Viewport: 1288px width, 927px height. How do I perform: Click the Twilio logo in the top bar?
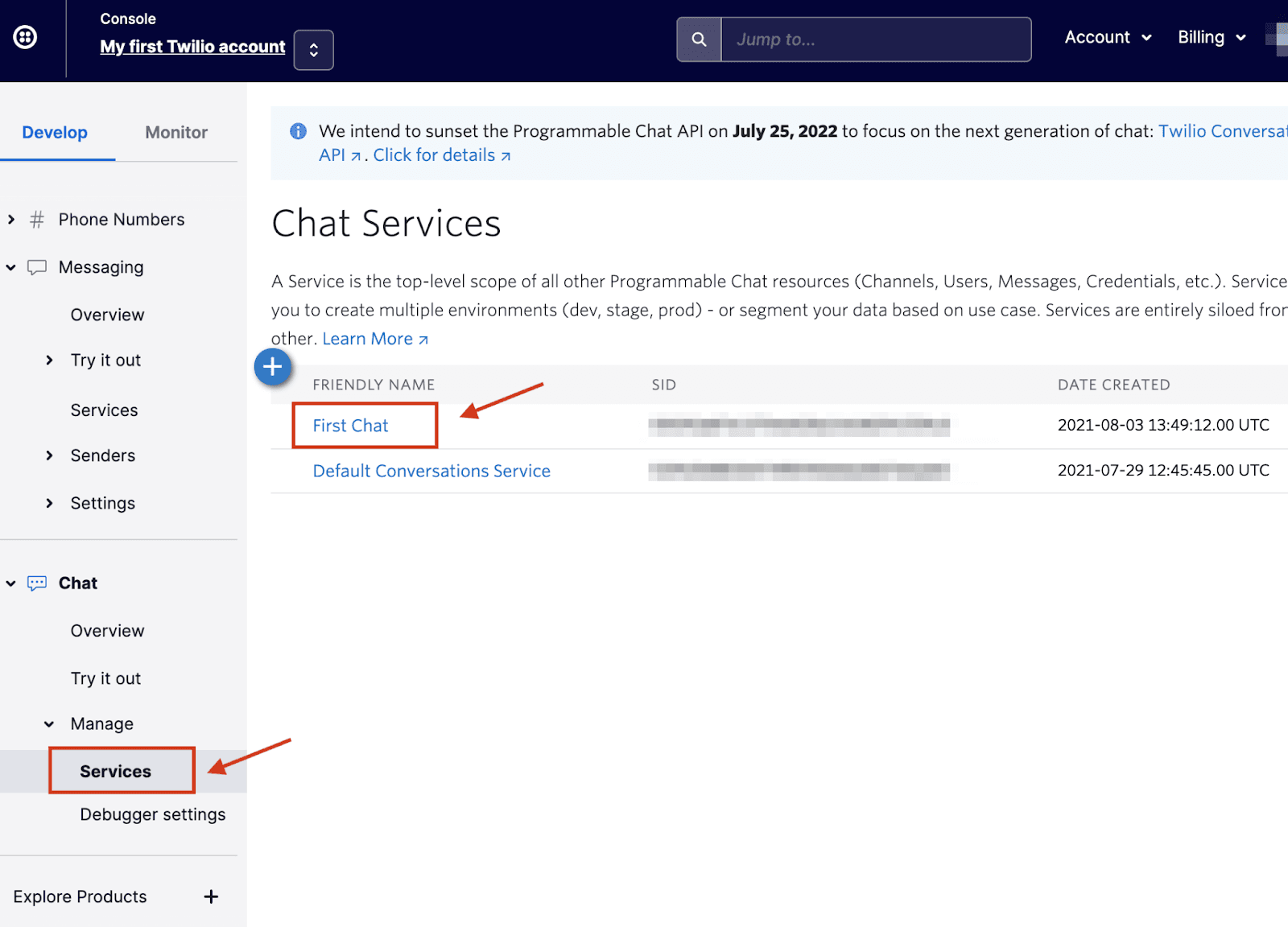click(24, 37)
